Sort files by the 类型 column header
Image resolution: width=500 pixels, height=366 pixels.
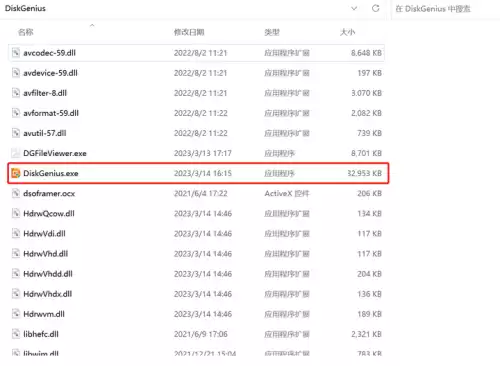pos(272,32)
